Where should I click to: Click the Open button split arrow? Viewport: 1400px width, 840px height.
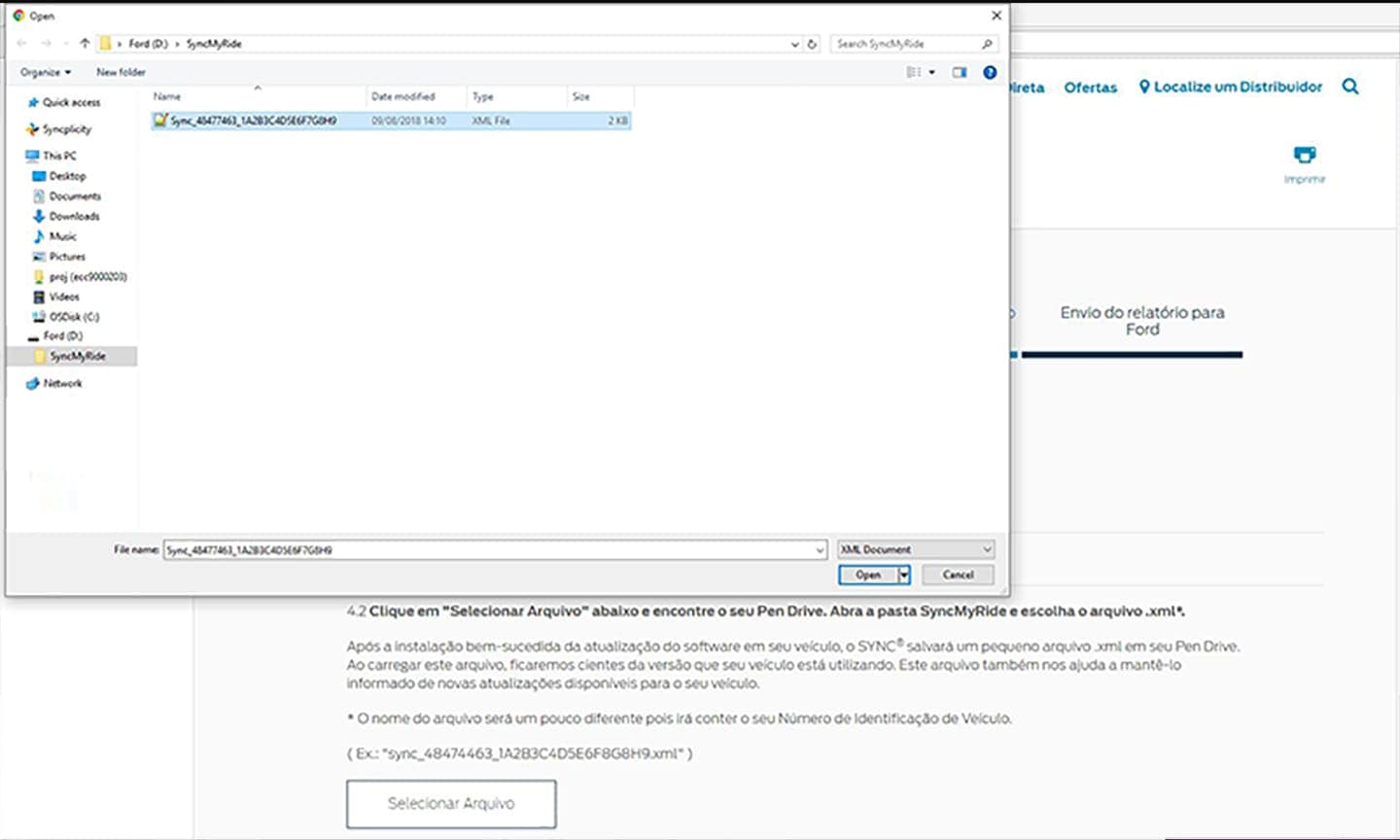904,575
